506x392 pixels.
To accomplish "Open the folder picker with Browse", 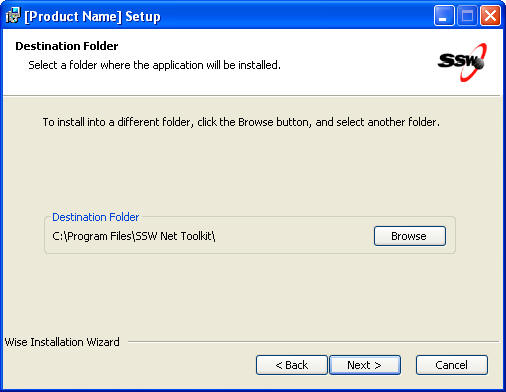I will click(x=410, y=236).
